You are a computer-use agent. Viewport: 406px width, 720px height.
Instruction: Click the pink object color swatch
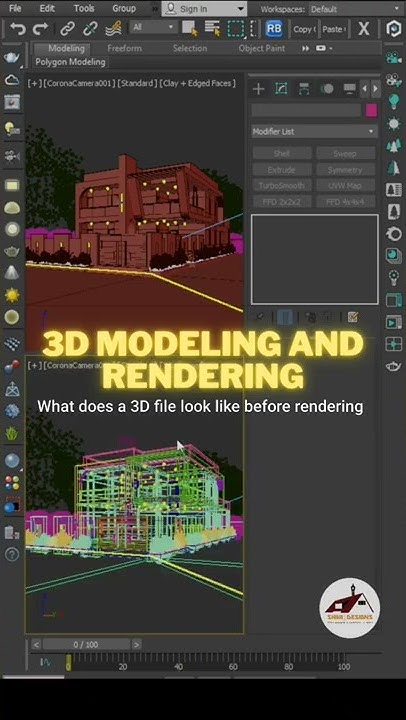tap(371, 110)
